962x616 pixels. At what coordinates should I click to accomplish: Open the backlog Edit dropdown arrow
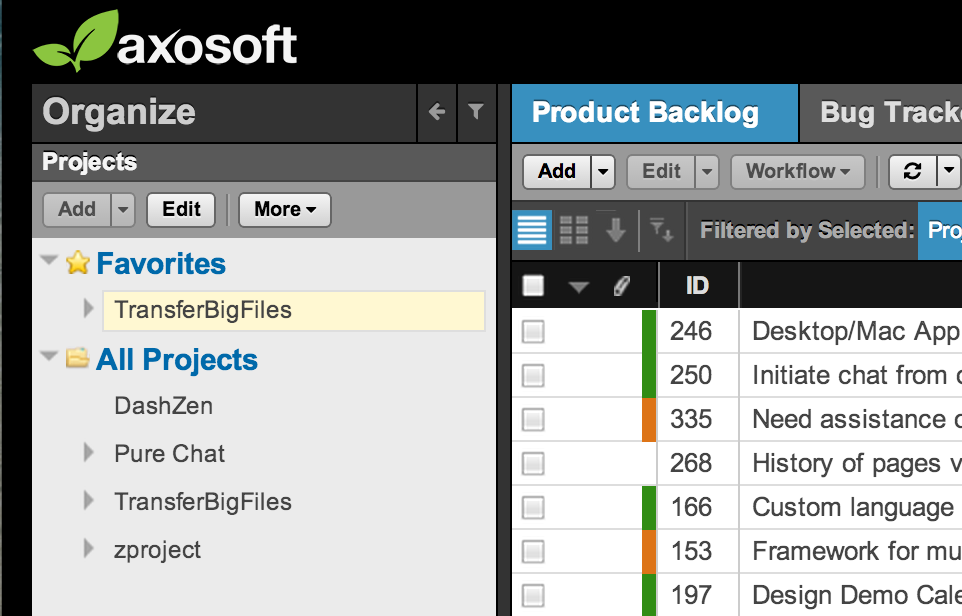click(x=707, y=171)
